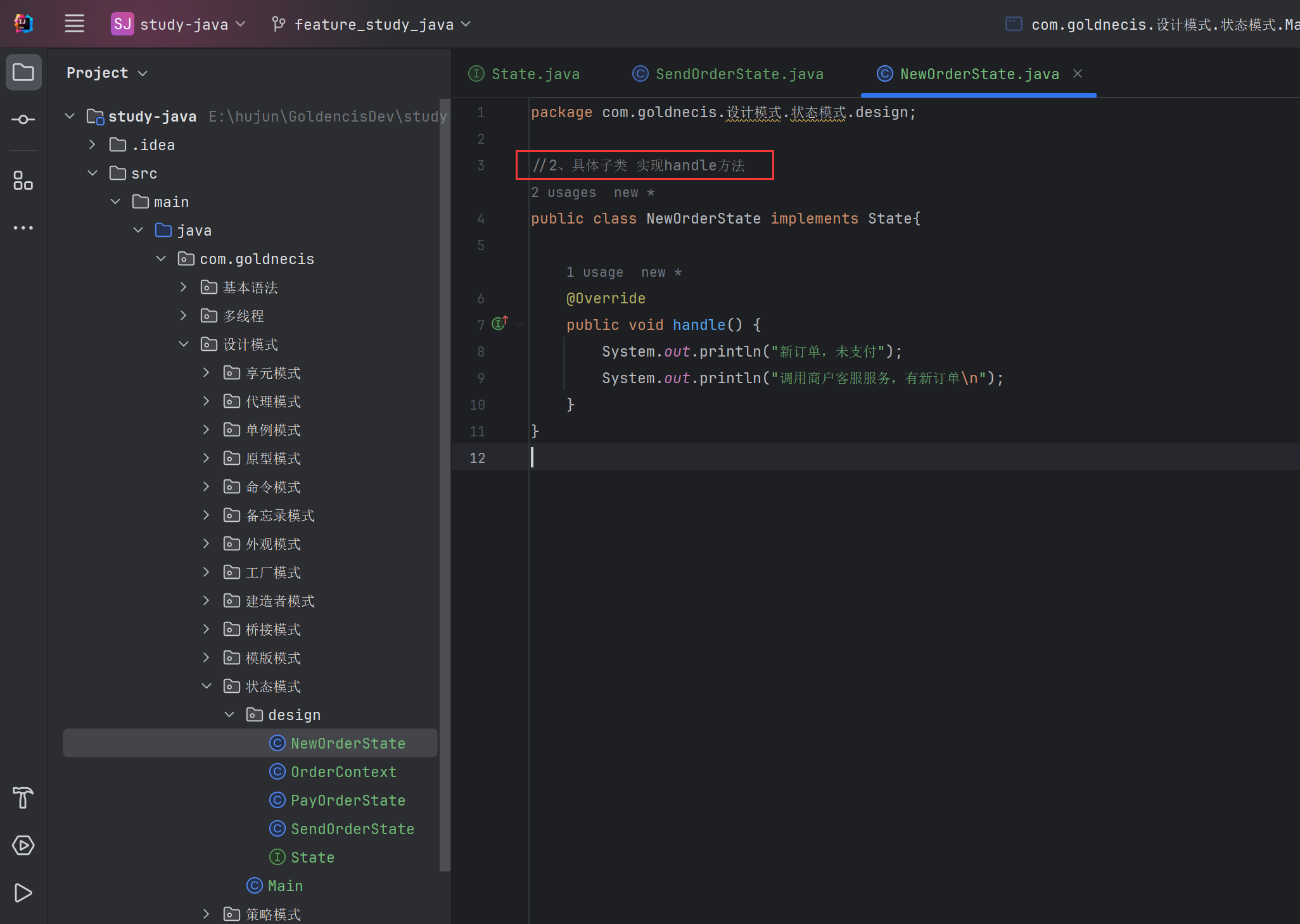Click the @Override annotation
This screenshot has height=924, width=1300.
click(x=606, y=298)
